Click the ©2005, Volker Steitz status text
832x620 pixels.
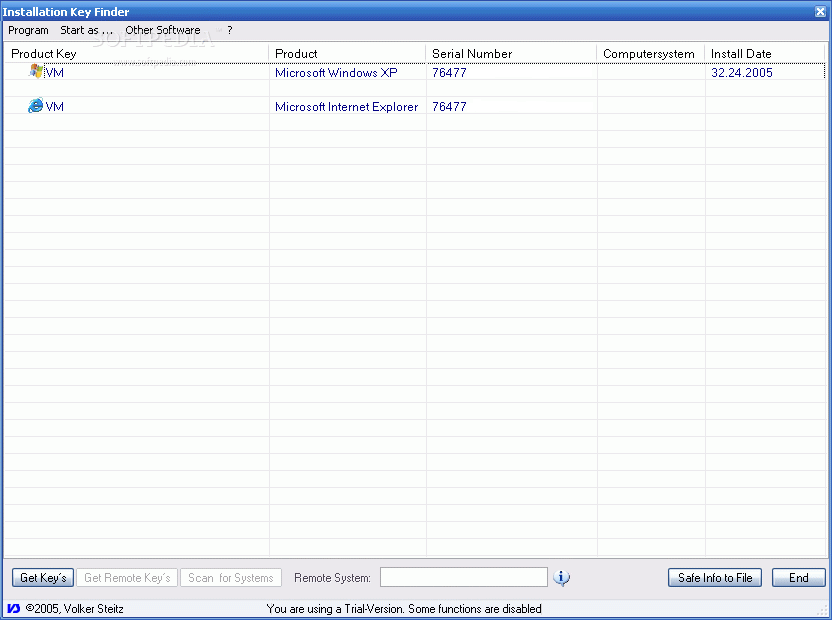pyautogui.click(x=75, y=609)
